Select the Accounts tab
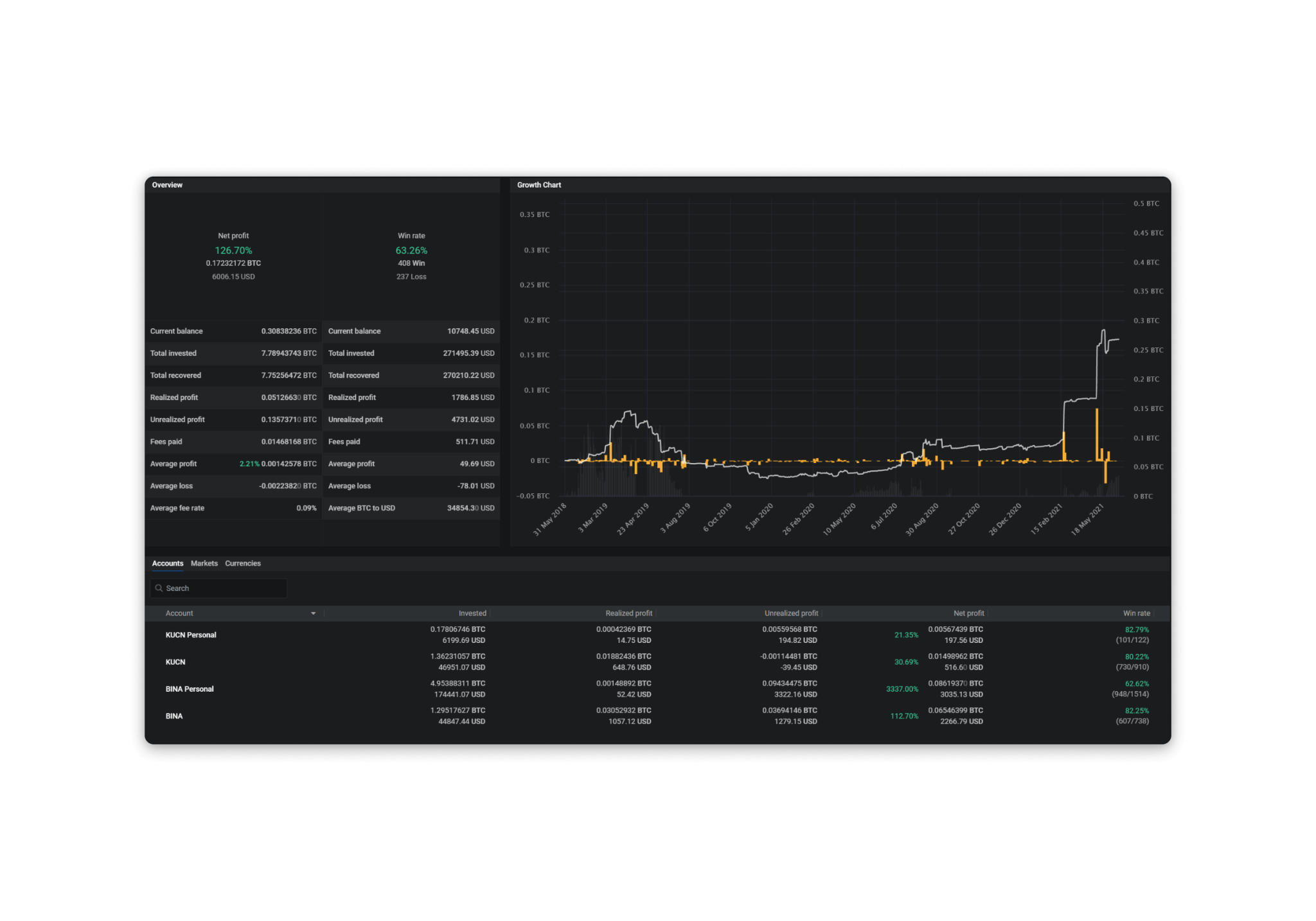 [x=168, y=563]
